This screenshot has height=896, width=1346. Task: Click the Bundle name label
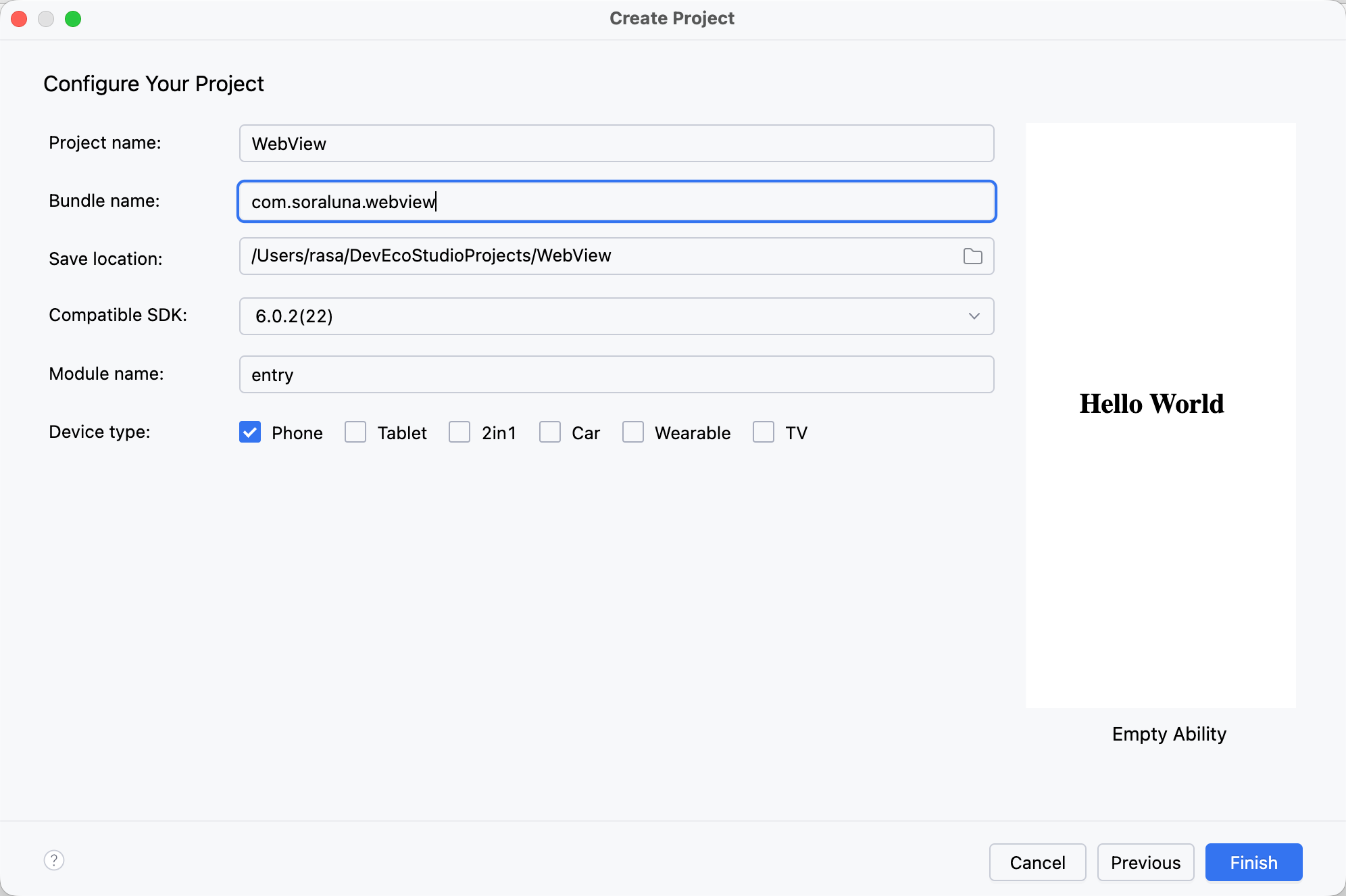[104, 201]
